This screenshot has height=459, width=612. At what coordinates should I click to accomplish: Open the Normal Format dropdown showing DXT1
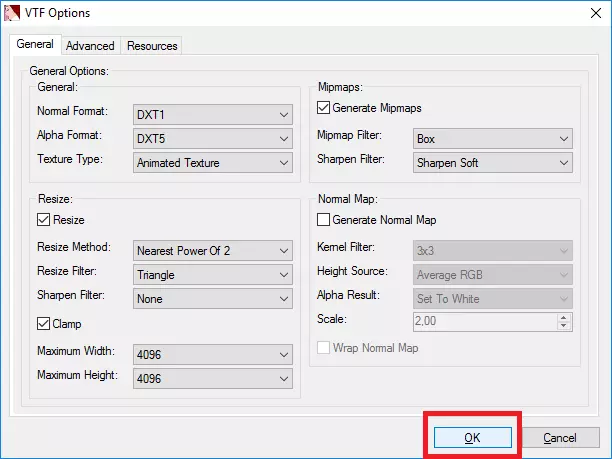[213, 115]
